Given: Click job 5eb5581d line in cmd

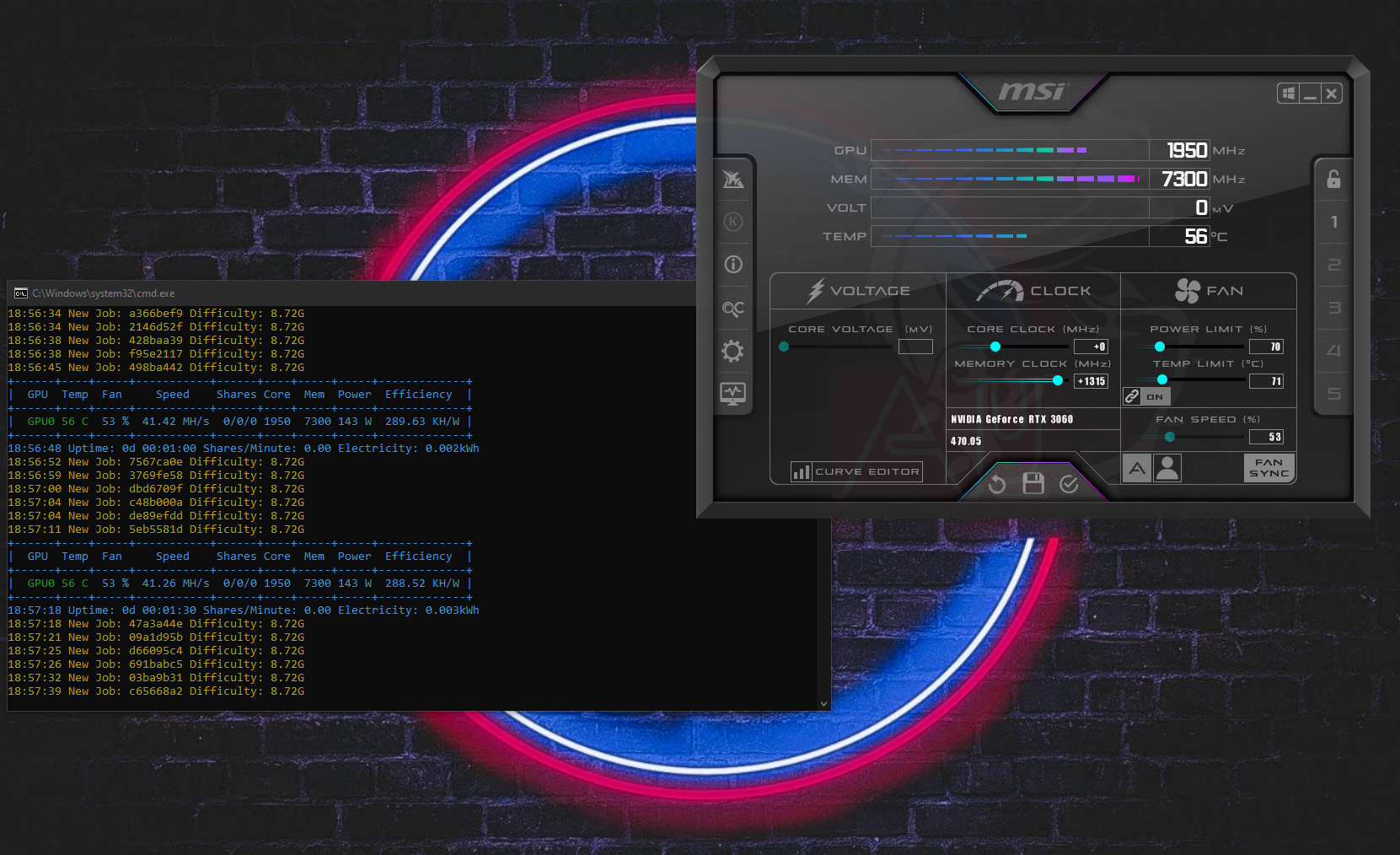Looking at the screenshot, I should click(x=156, y=530).
